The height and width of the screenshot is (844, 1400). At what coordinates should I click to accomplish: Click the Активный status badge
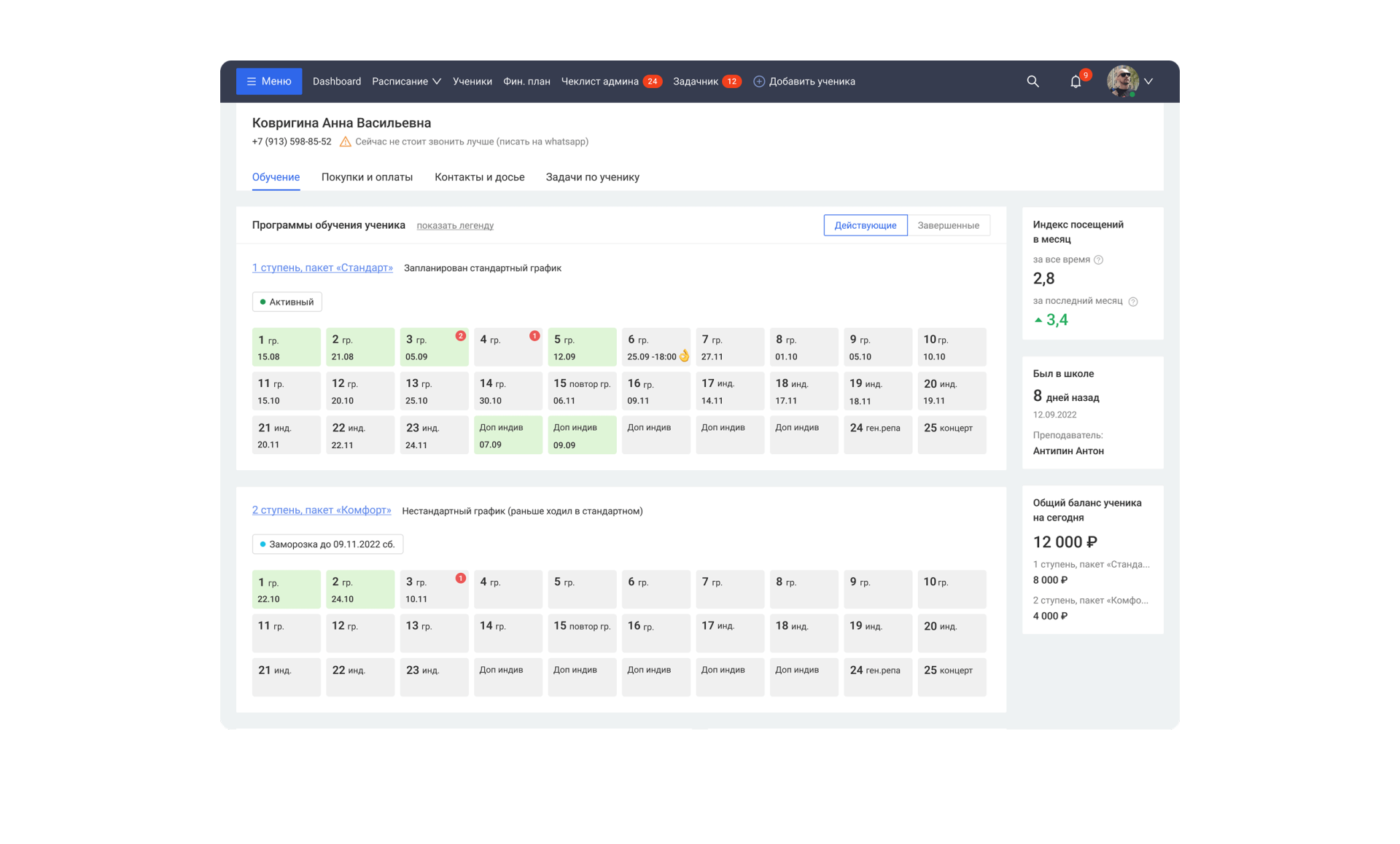point(287,302)
